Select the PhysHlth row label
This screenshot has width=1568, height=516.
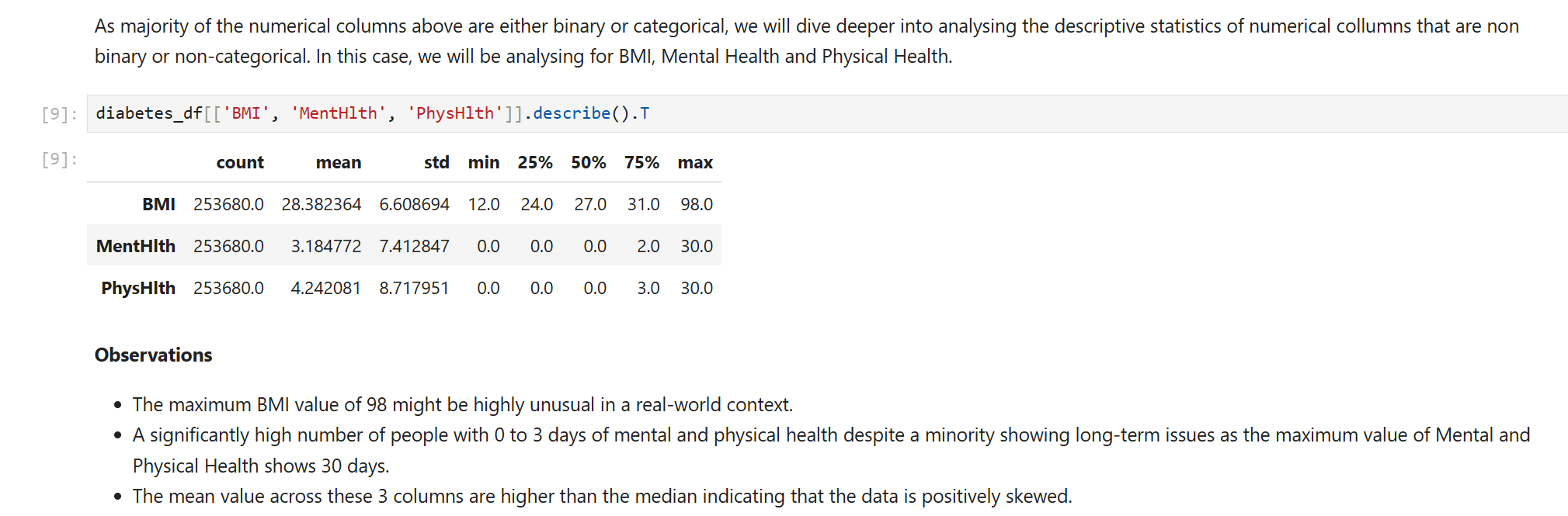pos(138,288)
